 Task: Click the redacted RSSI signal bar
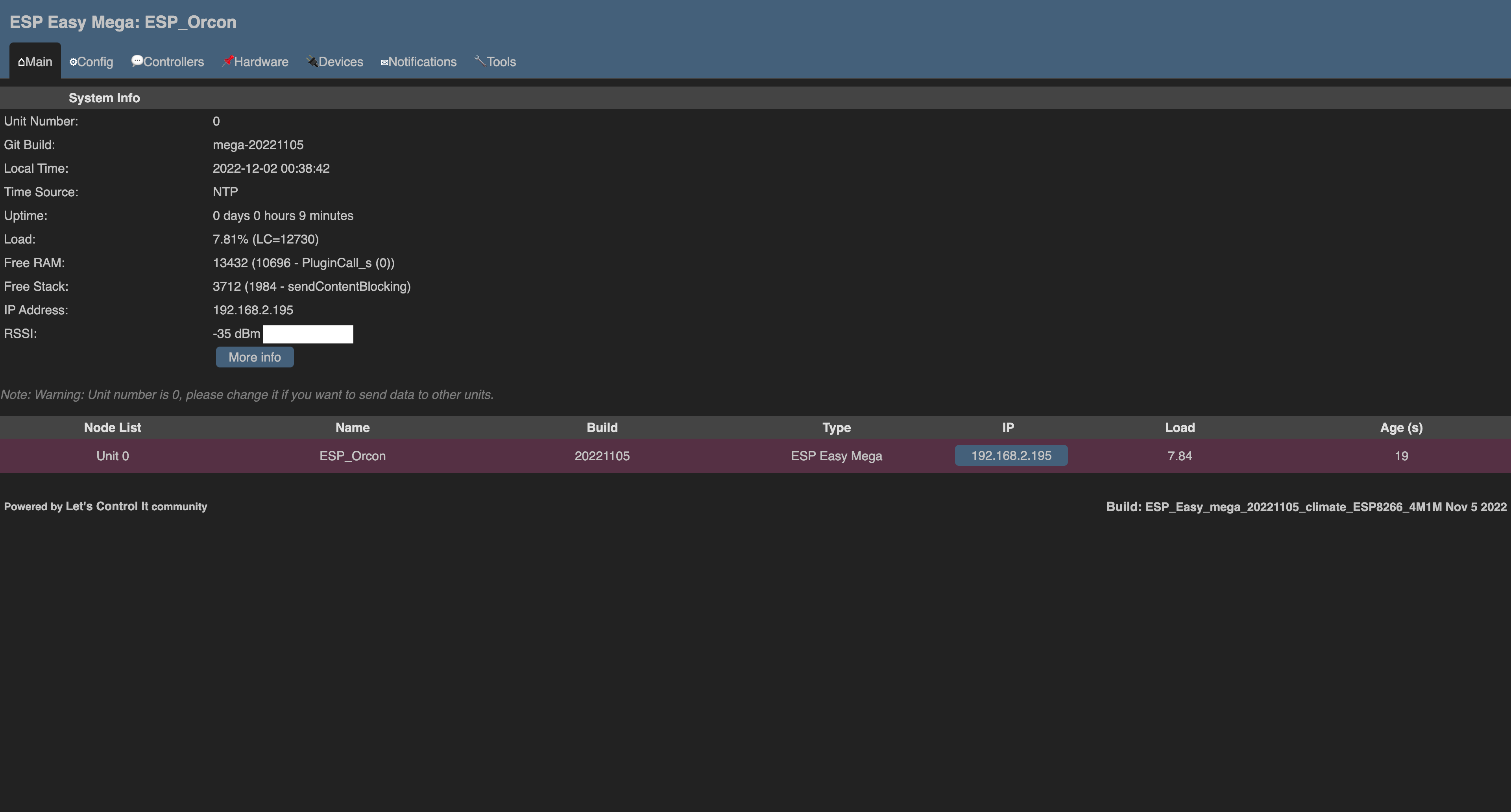(x=308, y=334)
